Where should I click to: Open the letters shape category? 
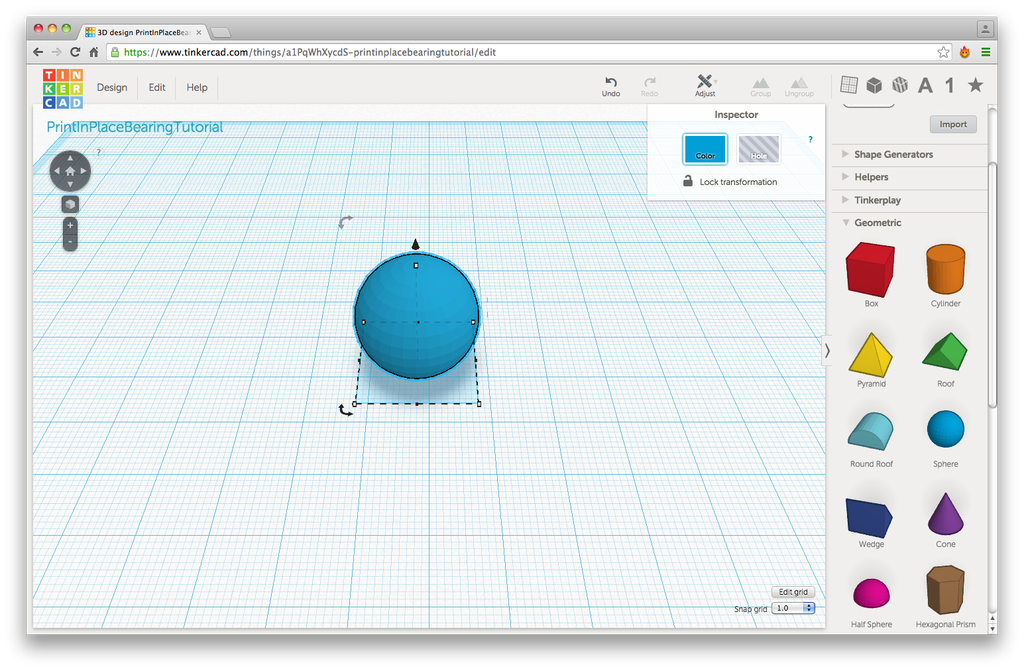pos(925,85)
